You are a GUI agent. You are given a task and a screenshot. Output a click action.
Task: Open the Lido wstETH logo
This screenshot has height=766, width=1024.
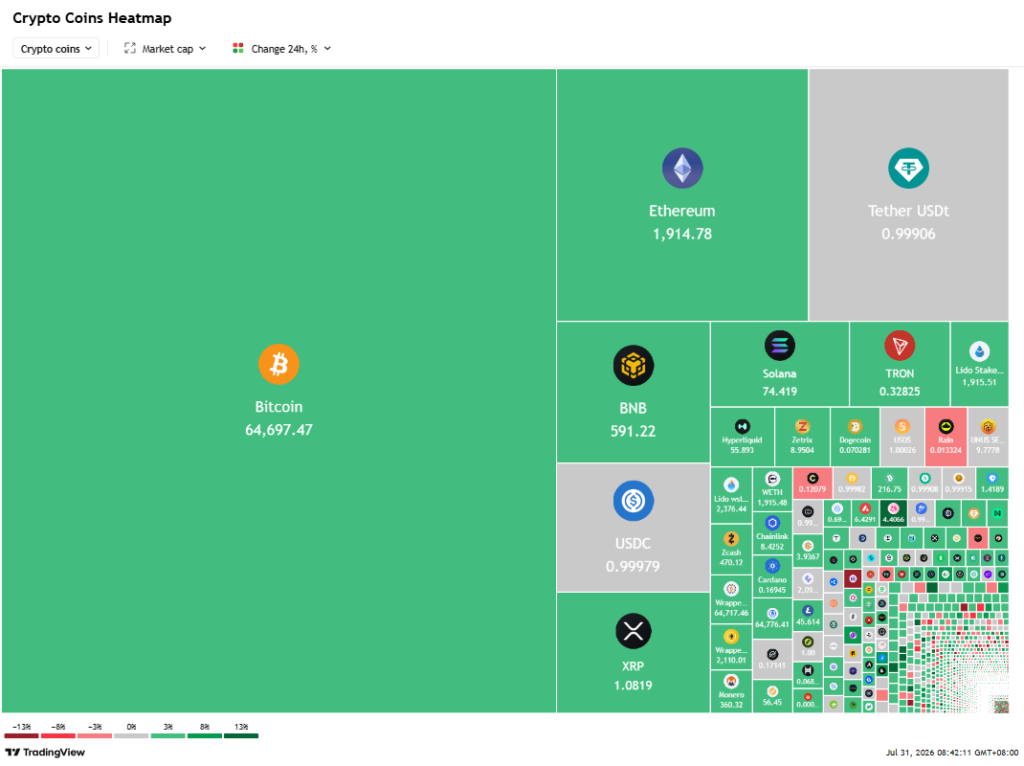pyautogui.click(x=731, y=485)
